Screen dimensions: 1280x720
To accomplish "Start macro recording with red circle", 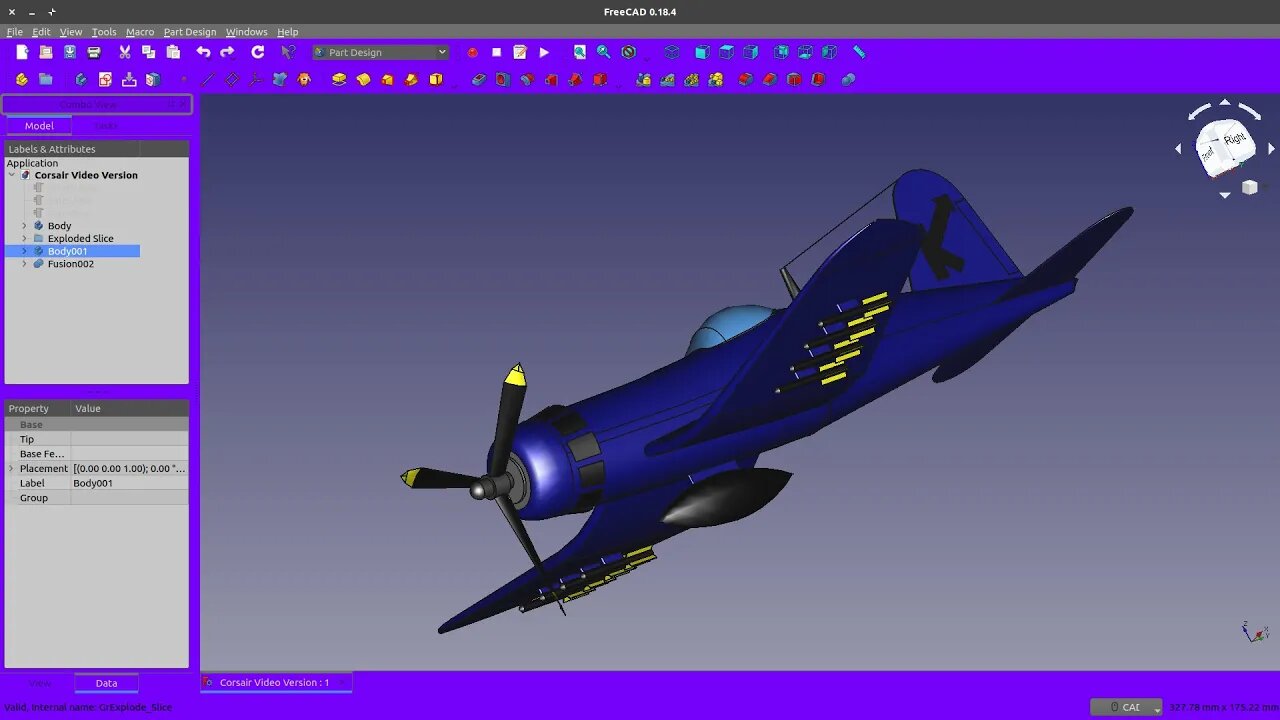I will tap(472, 52).
